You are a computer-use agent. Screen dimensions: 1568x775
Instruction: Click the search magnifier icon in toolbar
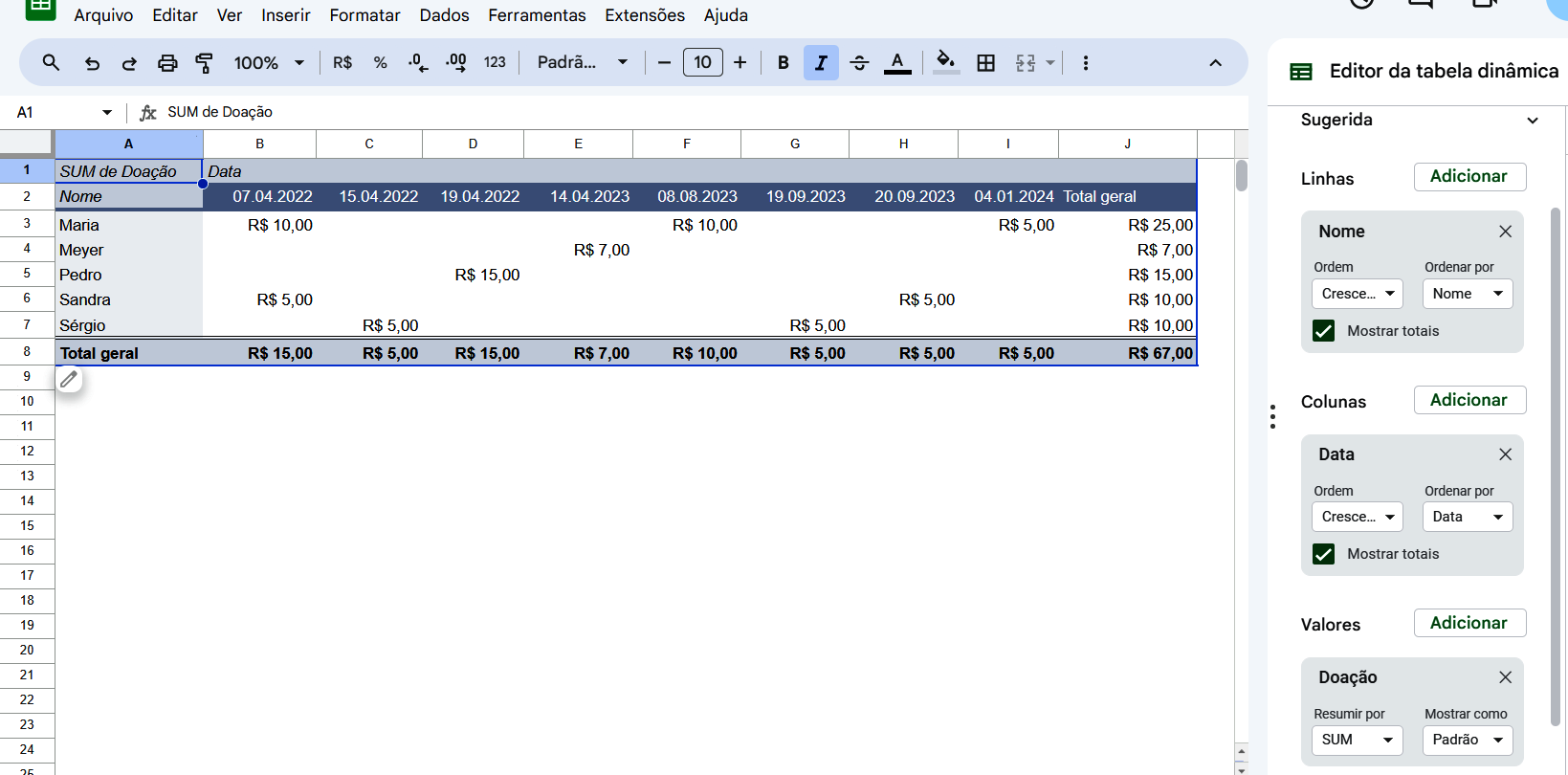click(52, 63)
